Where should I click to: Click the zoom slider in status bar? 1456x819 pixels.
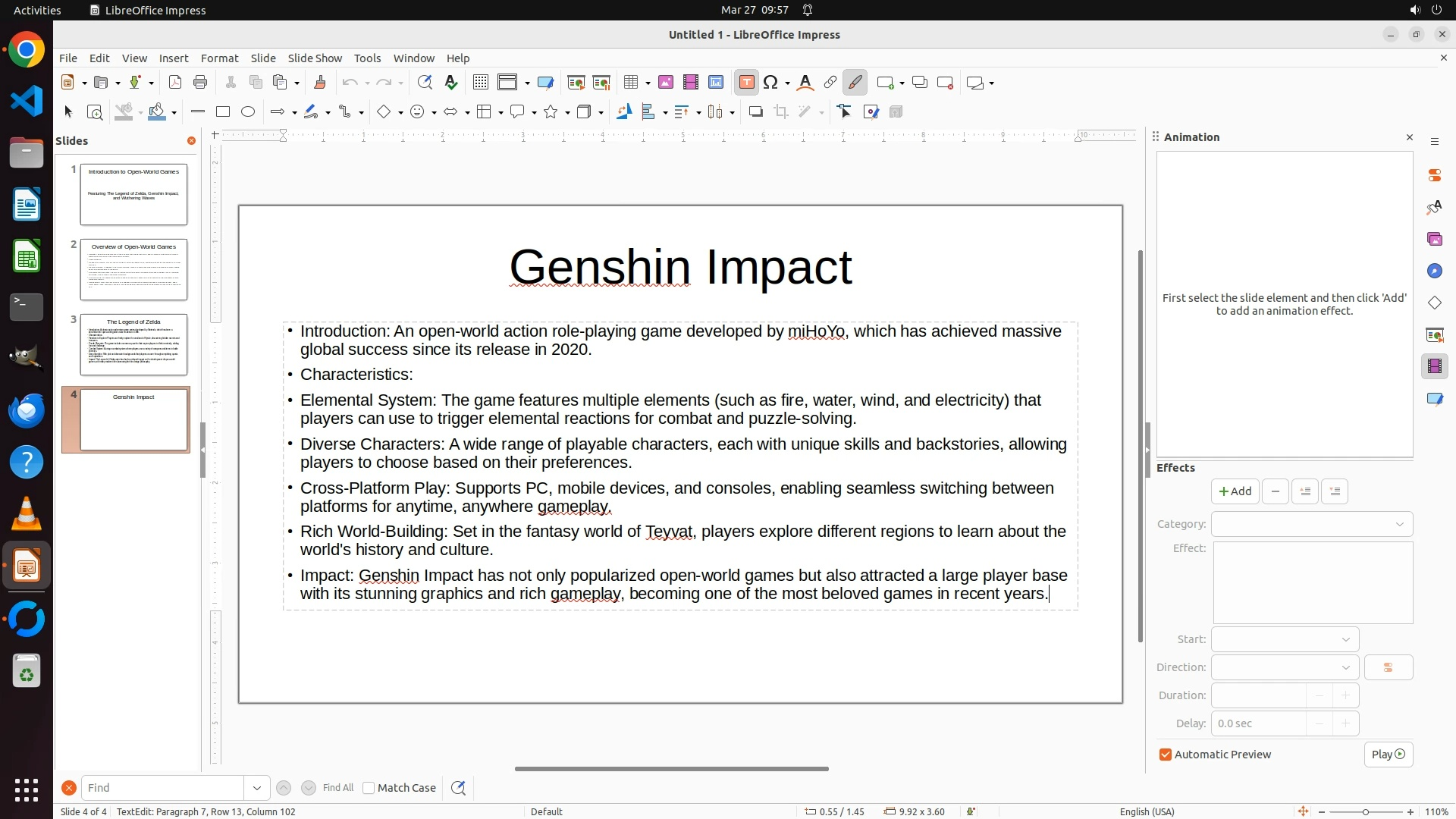[1365, 811]
